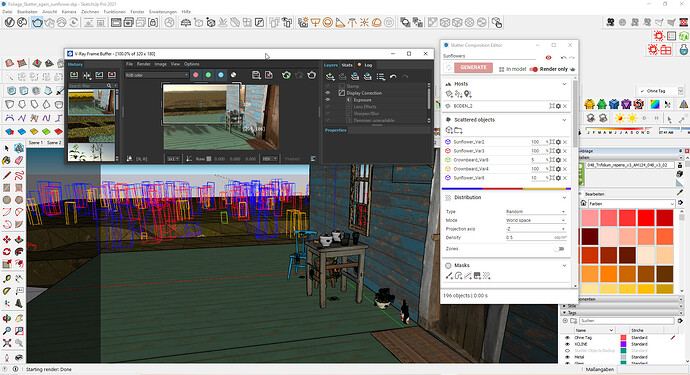Open the Bearbeiten tab in materials tray
This screenshot has width=690, height=375.
tap(595, 194)
